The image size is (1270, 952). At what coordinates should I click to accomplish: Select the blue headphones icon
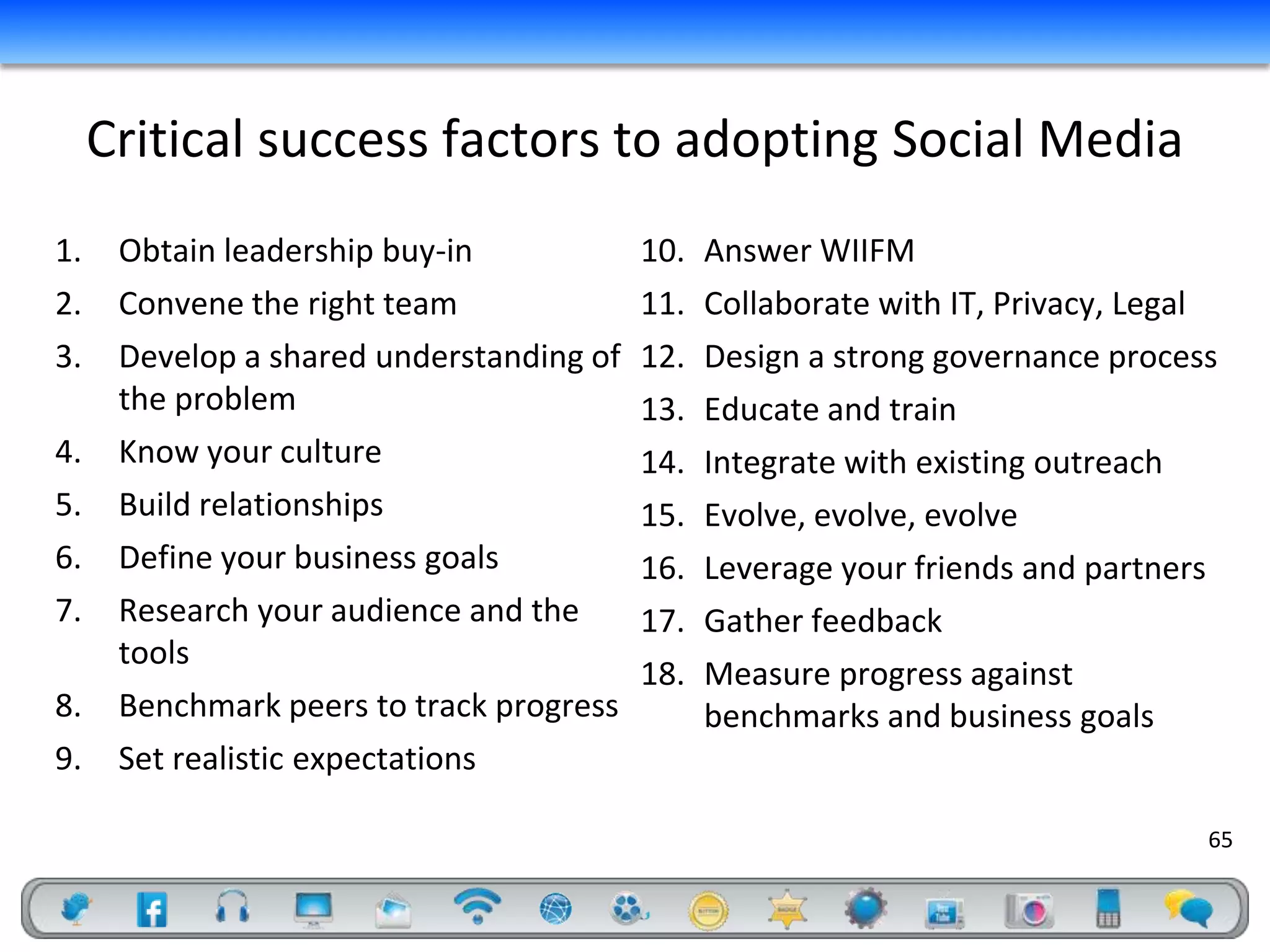[x=233, y=907]
